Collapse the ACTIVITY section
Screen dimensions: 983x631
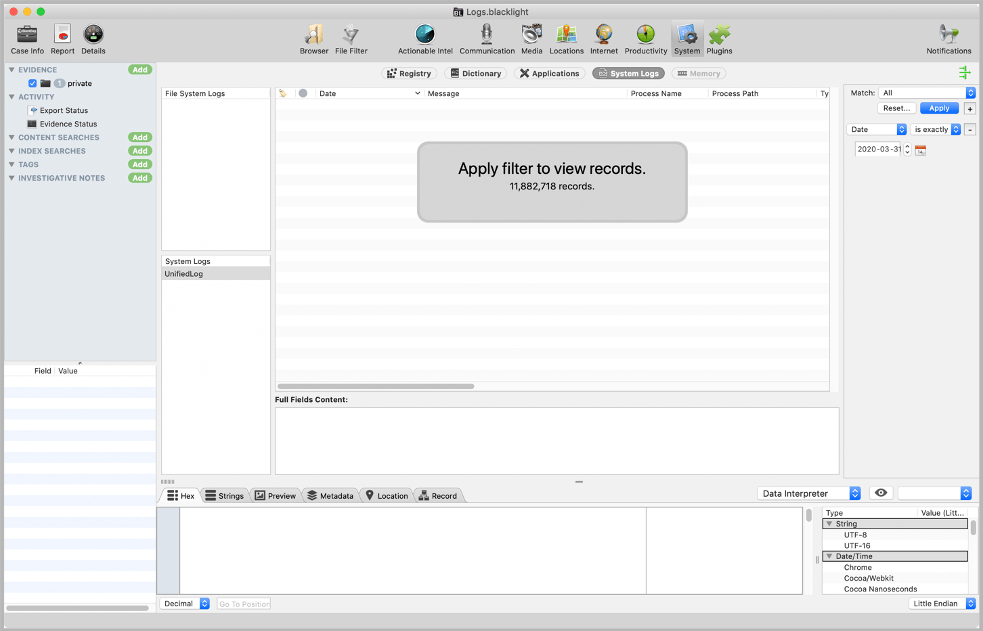(11, 97)
